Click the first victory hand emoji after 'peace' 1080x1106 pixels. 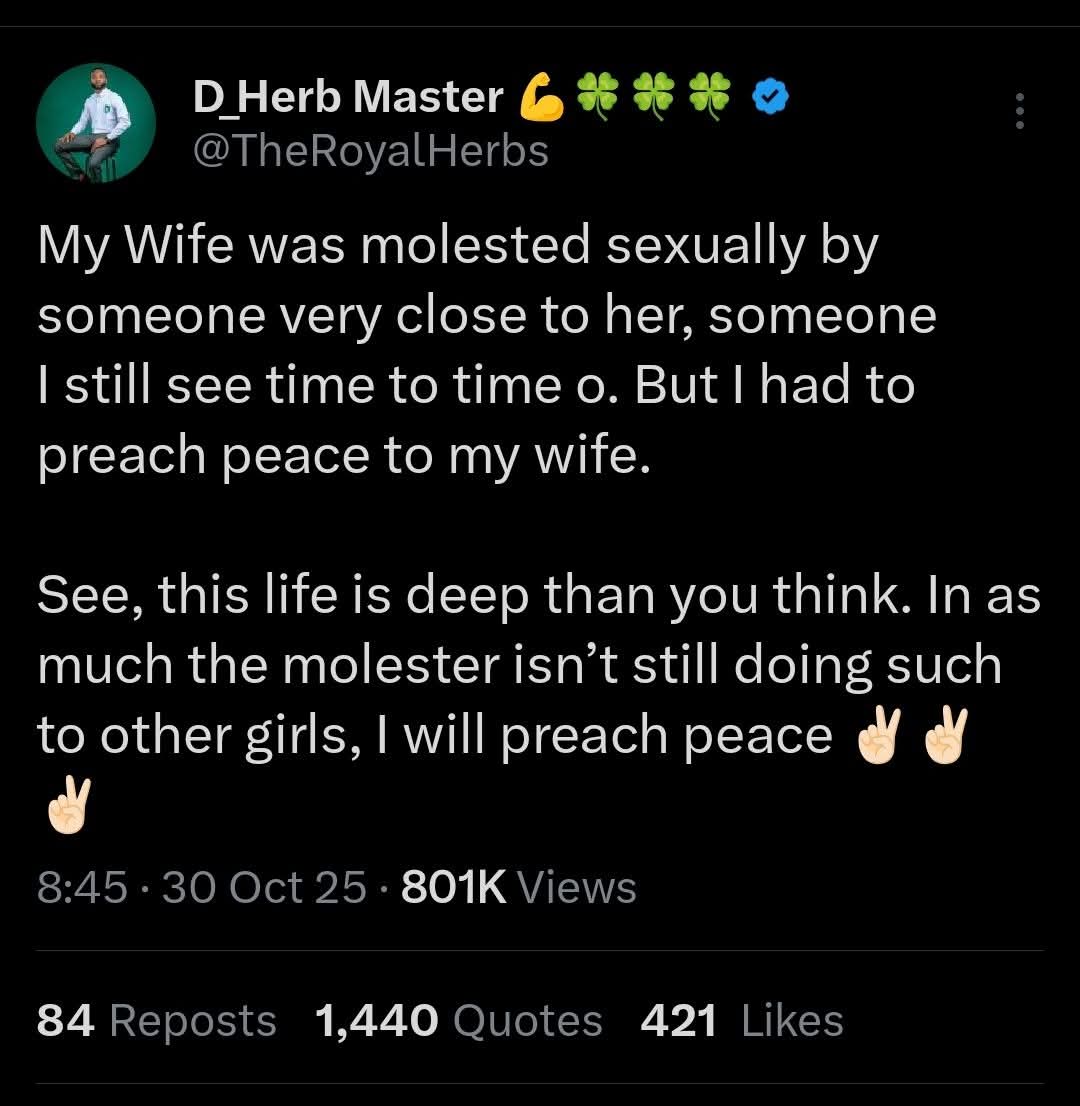click(880, 737)
